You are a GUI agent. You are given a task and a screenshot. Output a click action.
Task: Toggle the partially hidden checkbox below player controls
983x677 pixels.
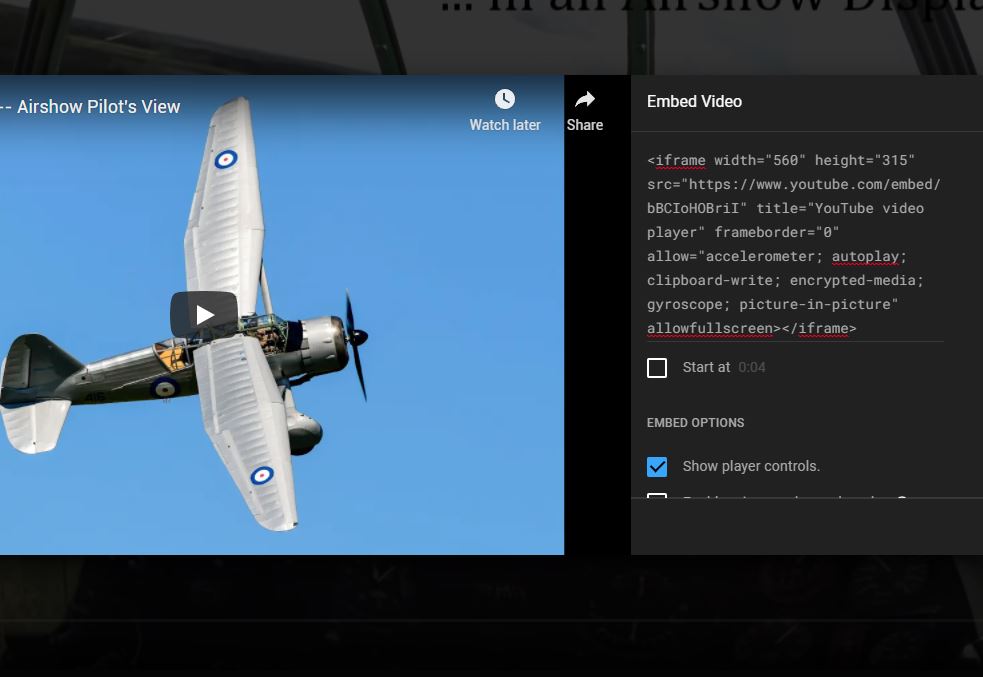click(657, 496)
